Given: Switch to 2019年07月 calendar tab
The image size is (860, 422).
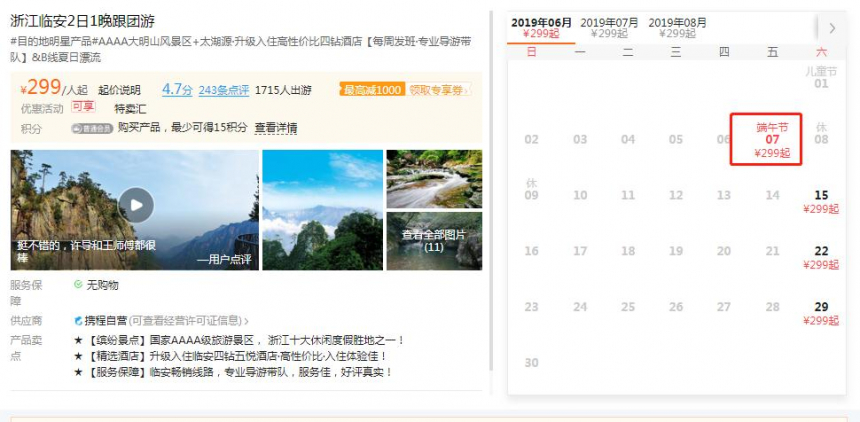Looking at the screenshot, I should point(609,28).
